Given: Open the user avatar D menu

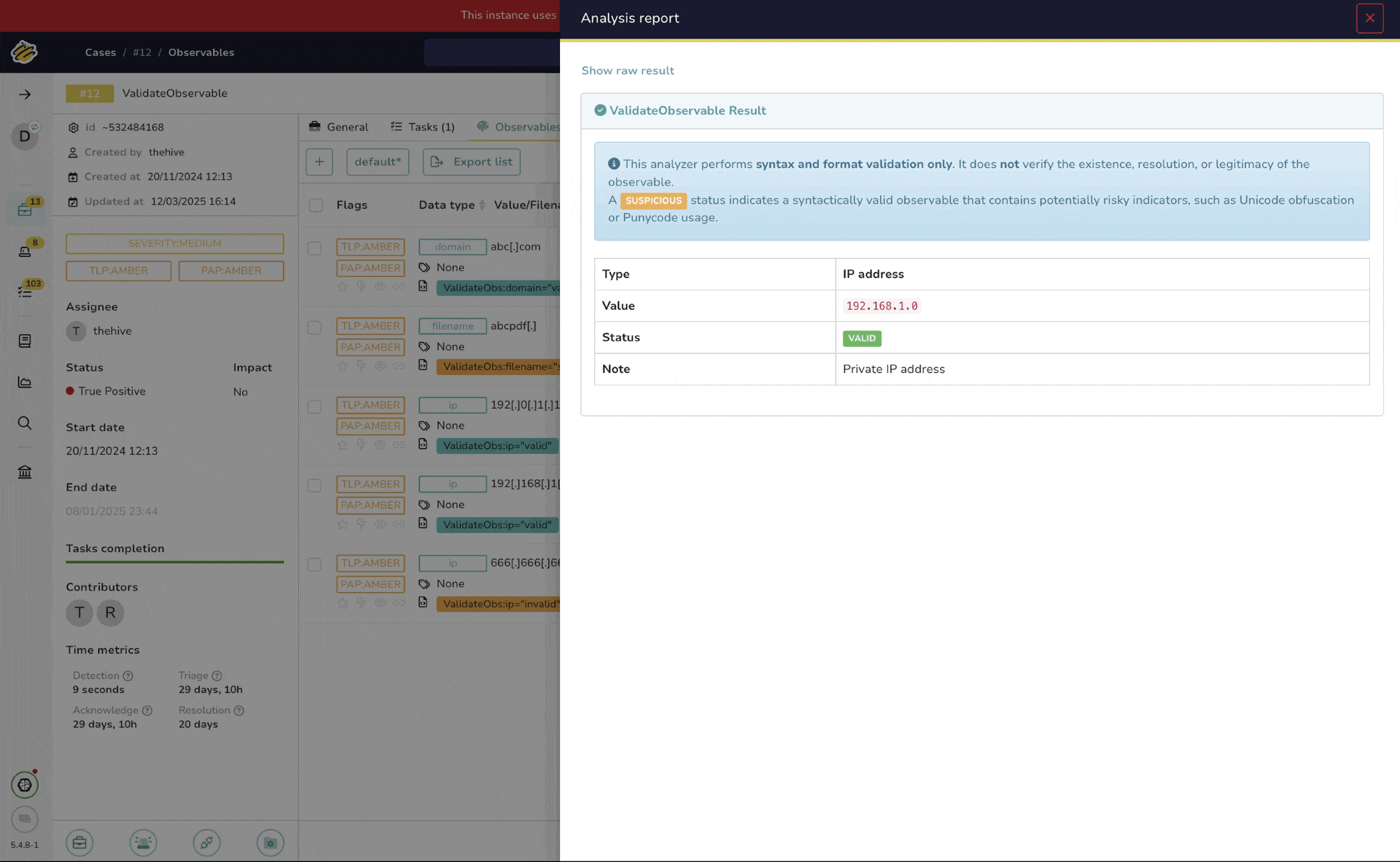Looking at the screenshot, I should tap(24, 136).
